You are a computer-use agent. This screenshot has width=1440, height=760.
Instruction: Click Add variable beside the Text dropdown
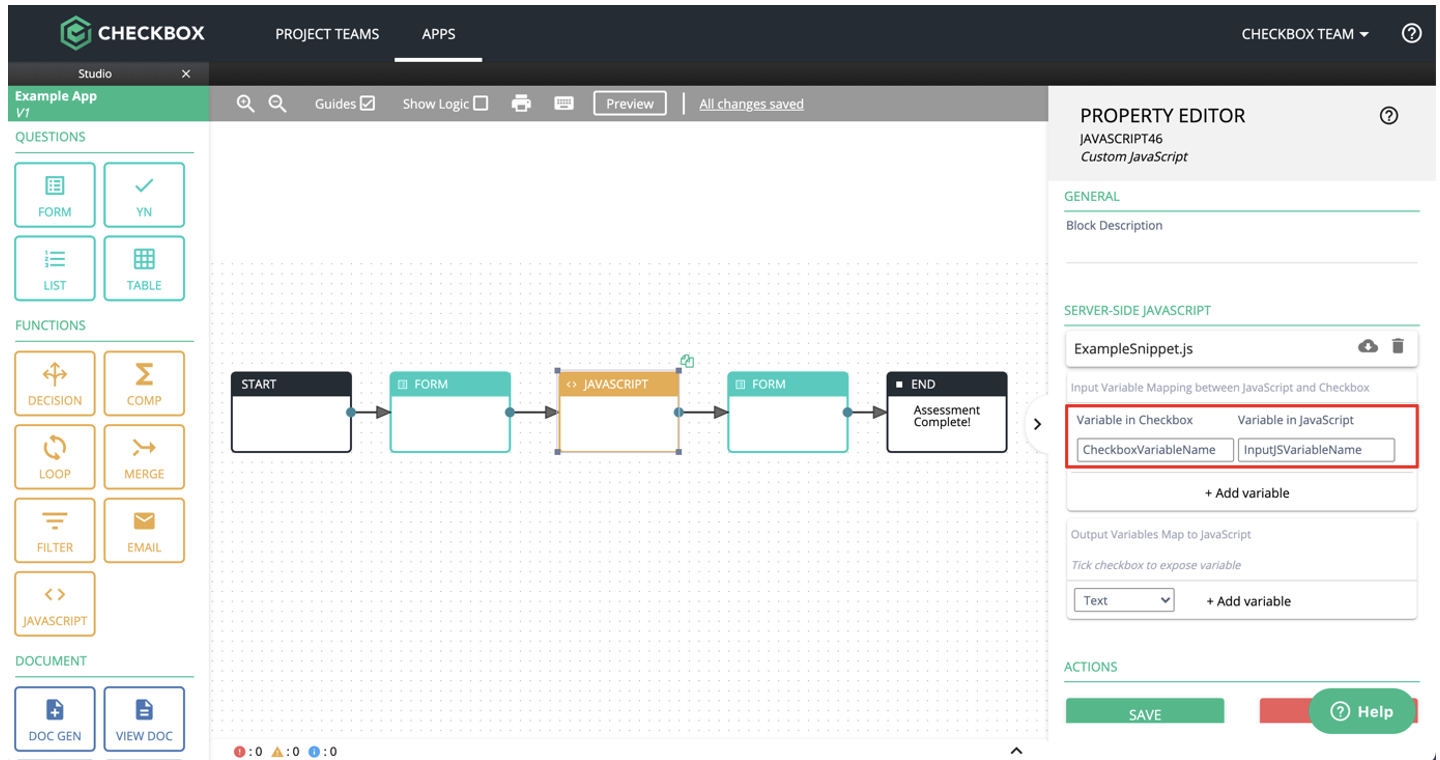[x=1248, y=601]
